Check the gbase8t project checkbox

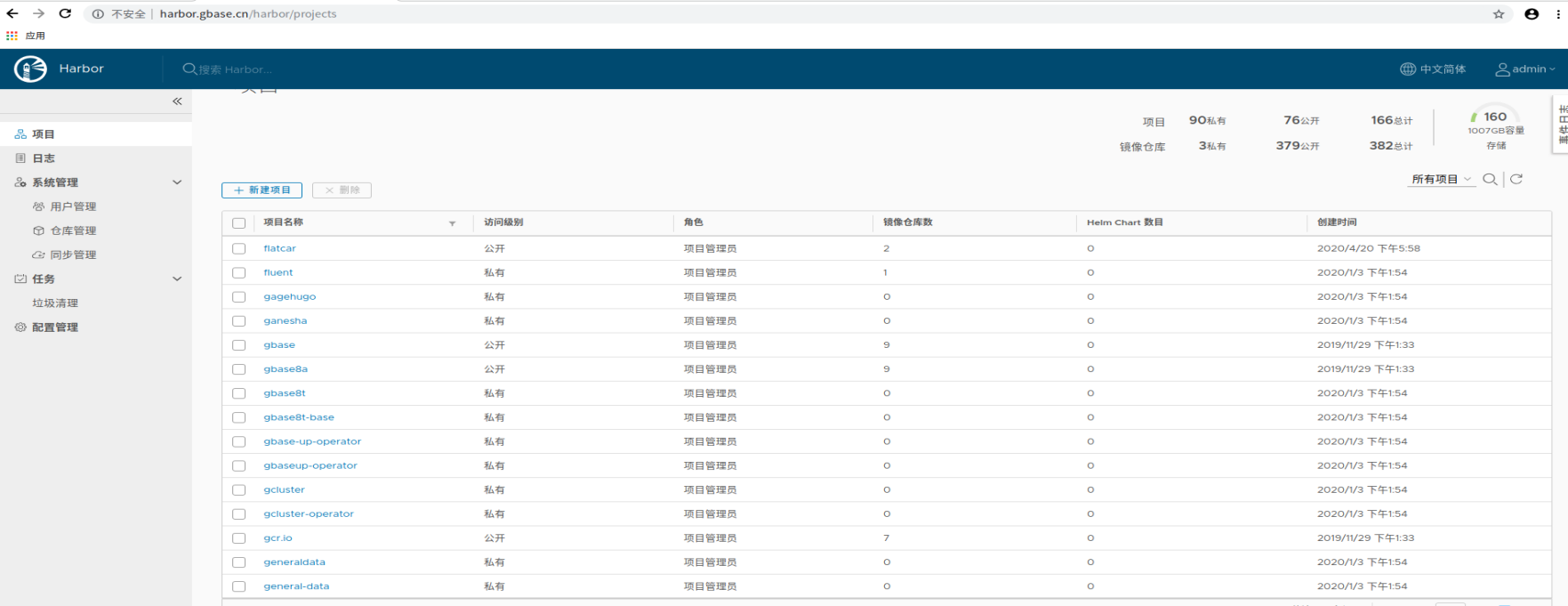[238, 393]
